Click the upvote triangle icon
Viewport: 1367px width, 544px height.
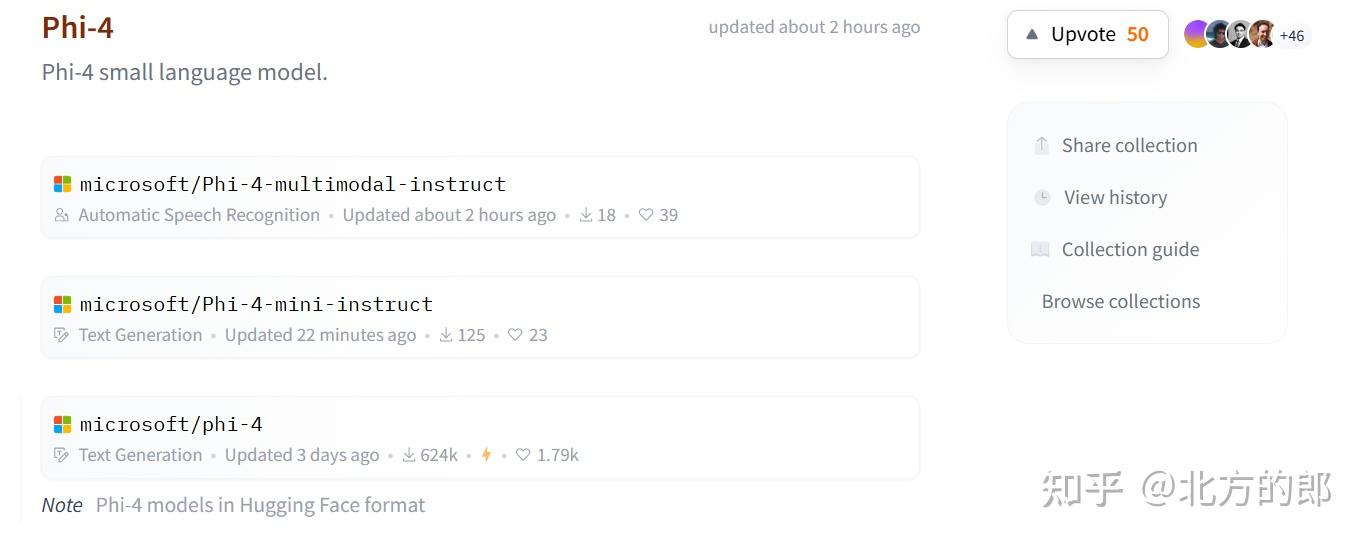[1032, 35]
